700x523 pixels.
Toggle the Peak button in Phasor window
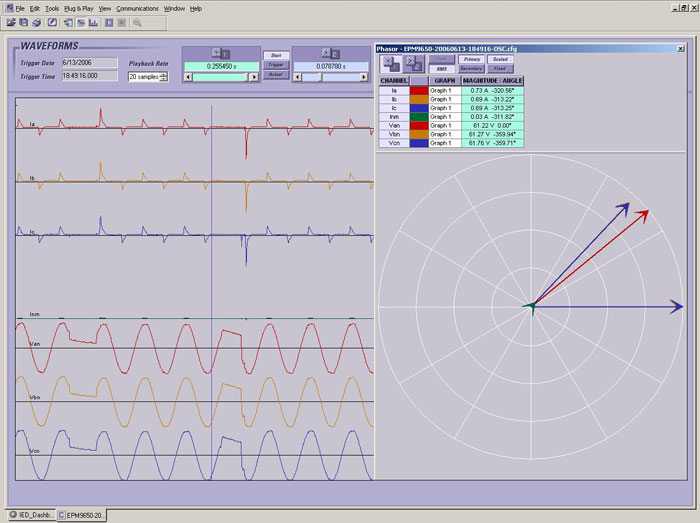click(x=441, y=59)
